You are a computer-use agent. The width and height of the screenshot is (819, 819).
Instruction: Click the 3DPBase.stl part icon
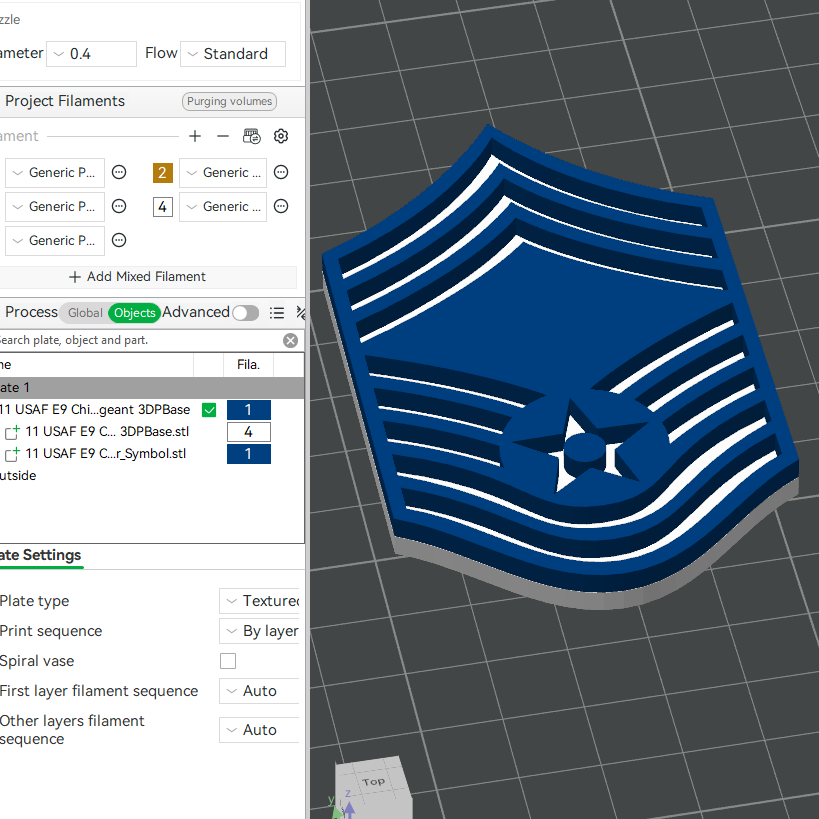coord(12,432)
